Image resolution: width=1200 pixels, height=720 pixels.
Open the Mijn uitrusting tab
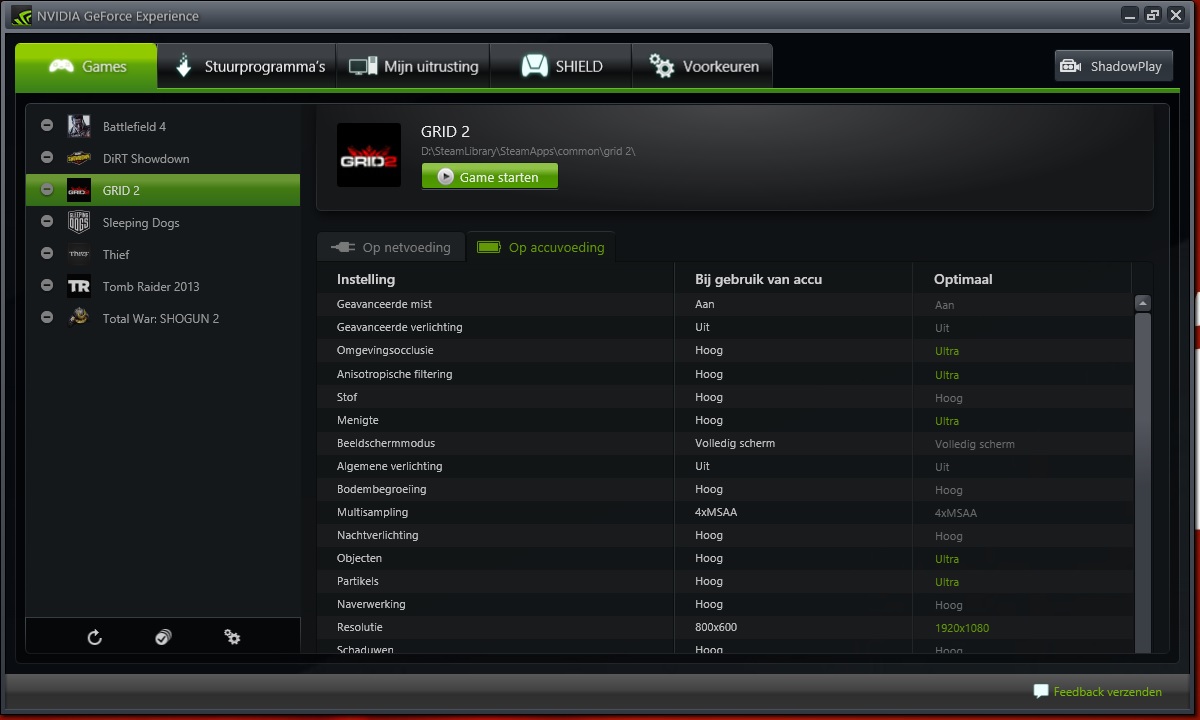click(413, 66)
